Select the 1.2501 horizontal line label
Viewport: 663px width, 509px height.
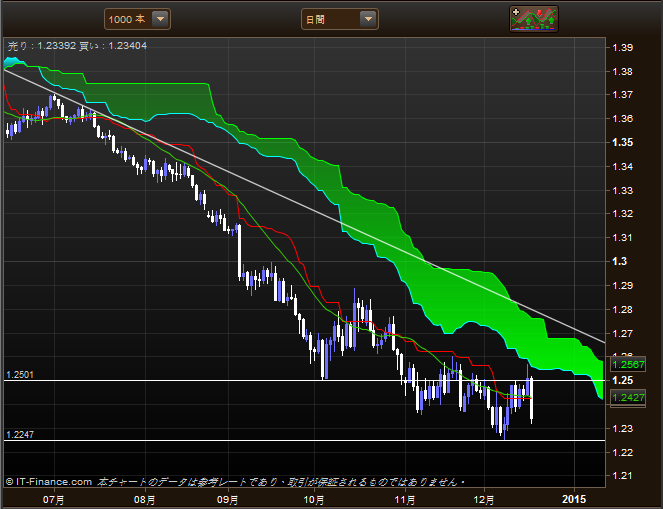point(20,375)
